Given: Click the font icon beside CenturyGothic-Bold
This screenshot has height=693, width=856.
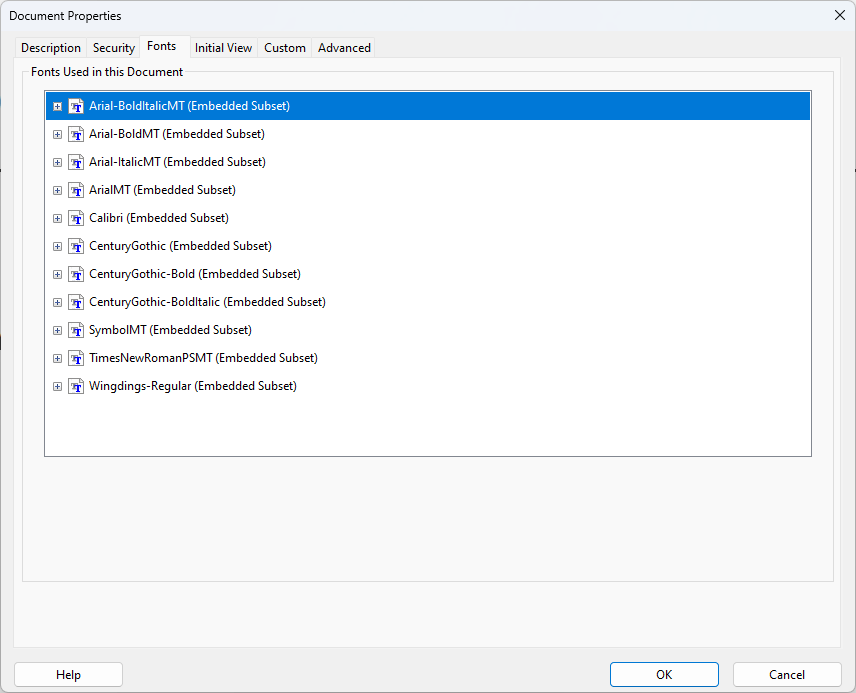Looking at the screenshot, I should click(x=76, y=274).
